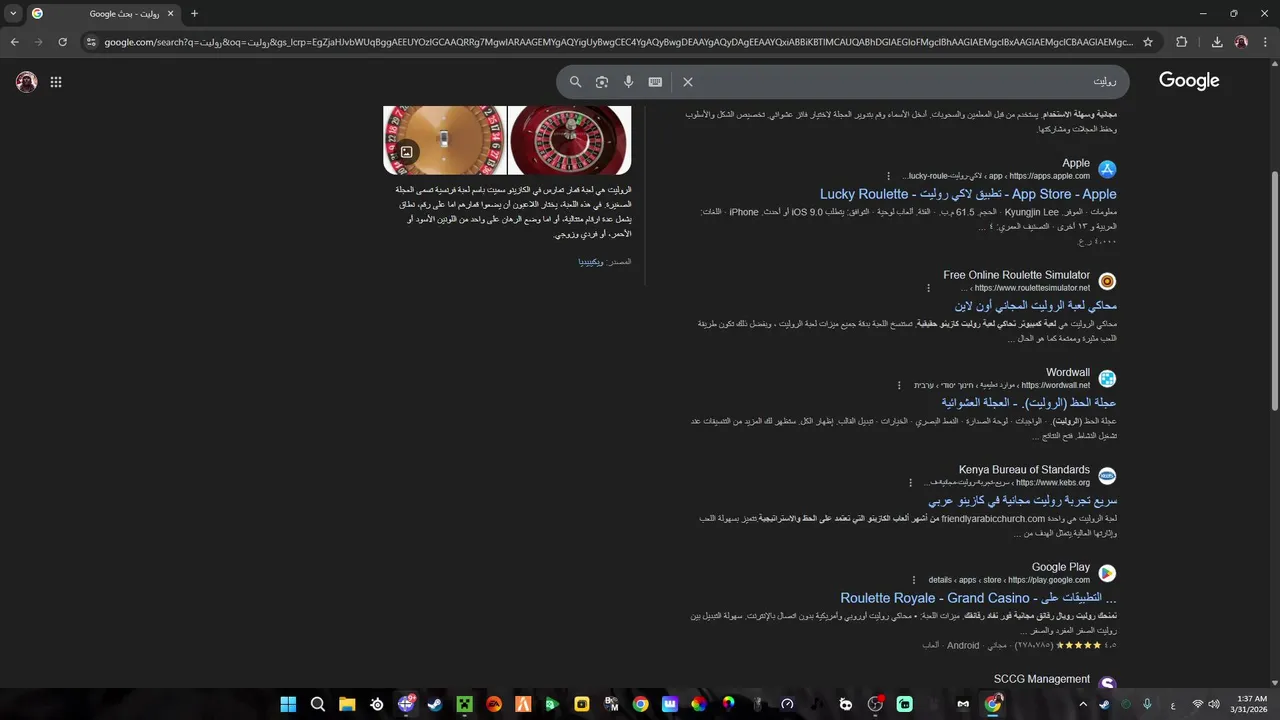Open the golden roulette wheel image thumbnail
The width and height of the screenshot is (1280, 720).
click(x=445, y=140)
